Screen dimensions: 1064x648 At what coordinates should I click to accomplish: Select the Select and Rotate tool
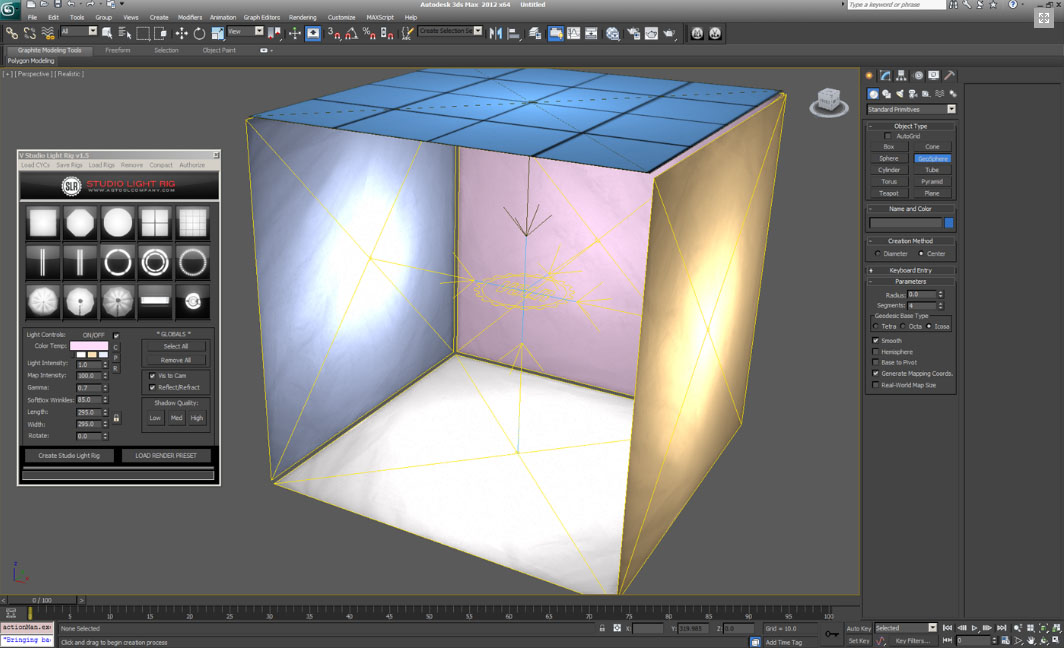click(199, 33)
